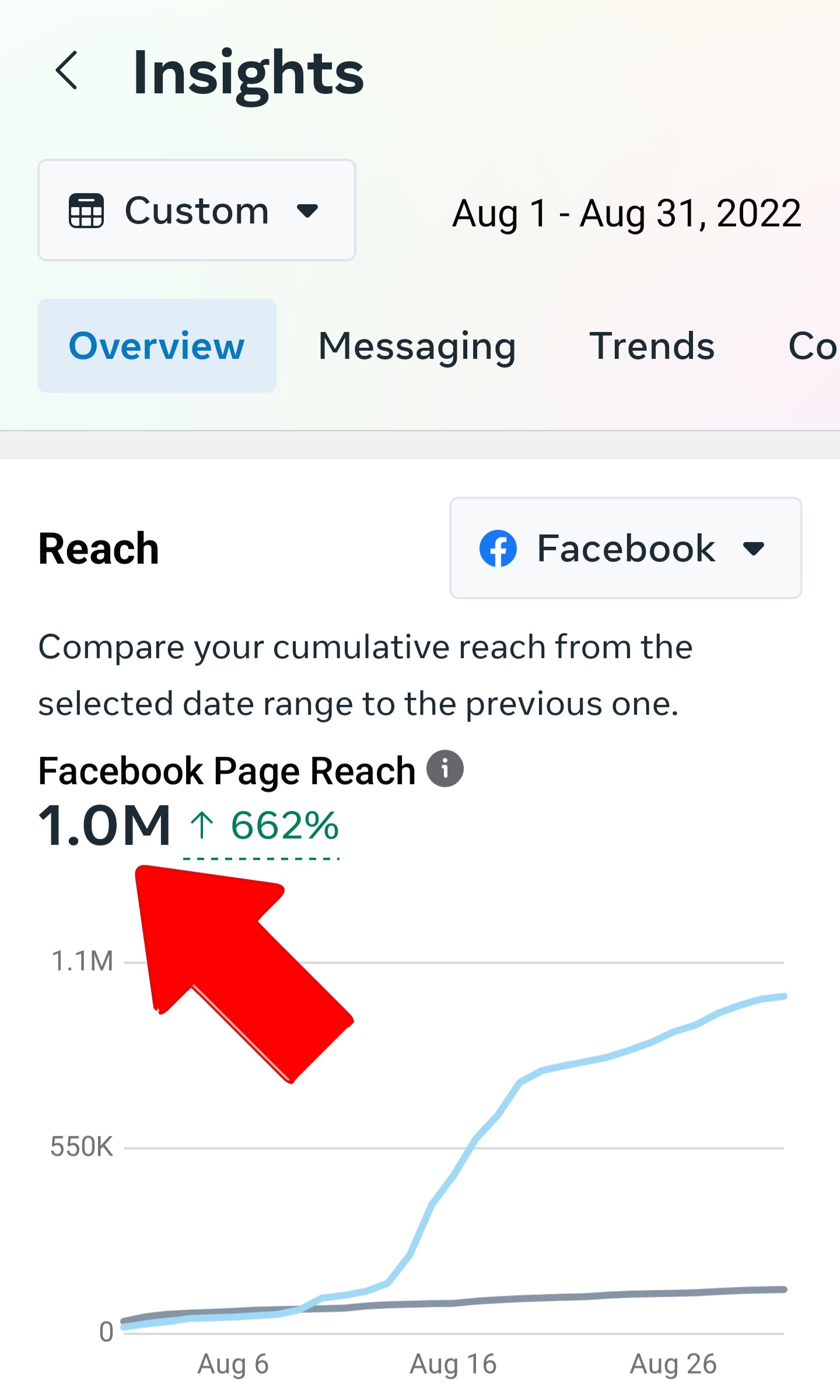Click the Aug 1 - Aug 31, 2022 date text
The width and height of the screenshot is (840, 1400).
[x=626, y=213]
